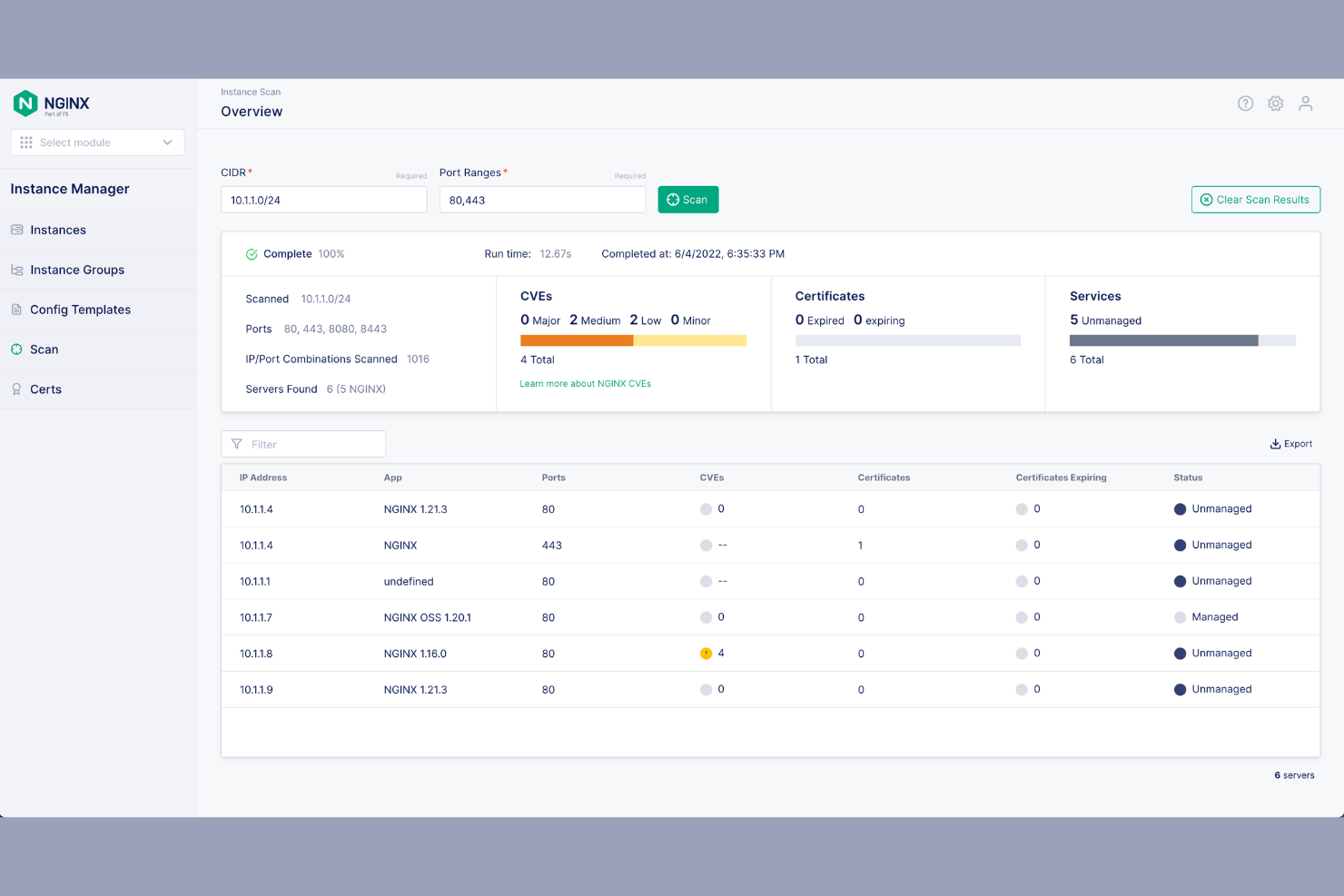
Task: Click the Certificates column header
Action: coord(884,478)
